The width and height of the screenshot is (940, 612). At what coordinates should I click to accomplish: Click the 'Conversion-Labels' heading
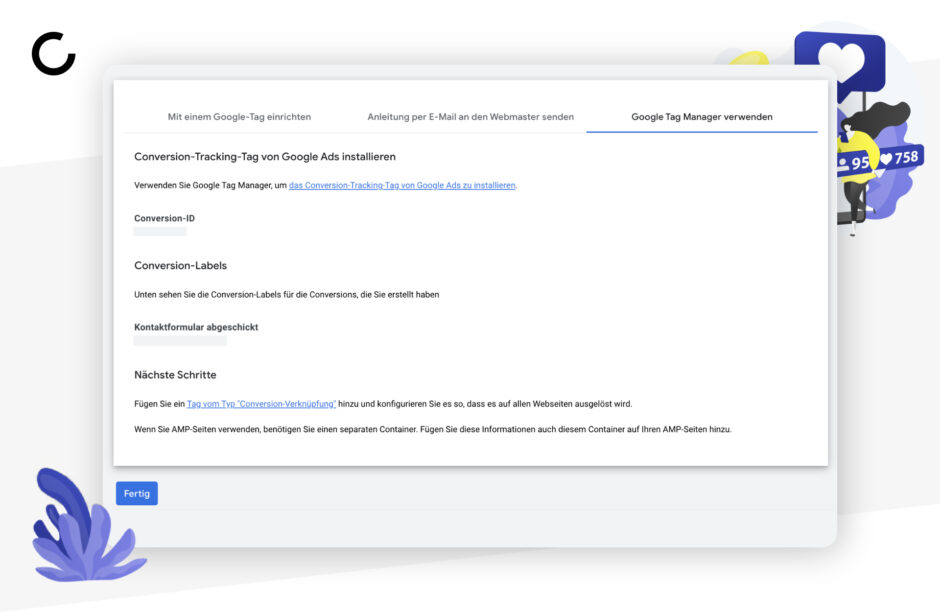(x=180, y=266)
